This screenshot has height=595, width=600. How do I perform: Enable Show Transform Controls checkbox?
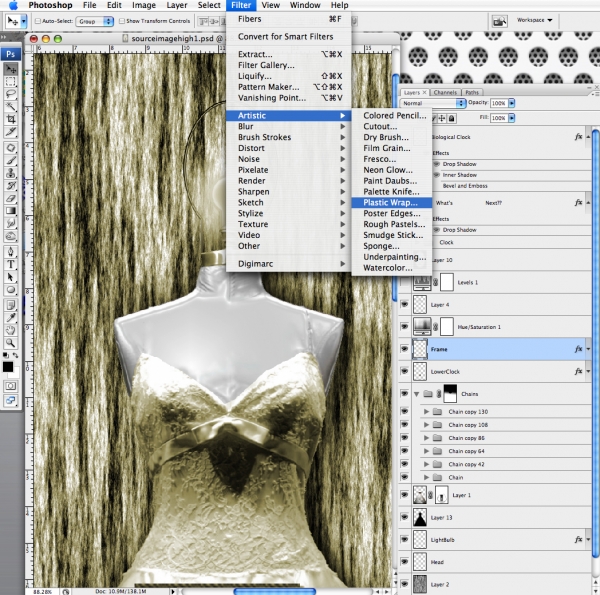[x=122, y=21]
